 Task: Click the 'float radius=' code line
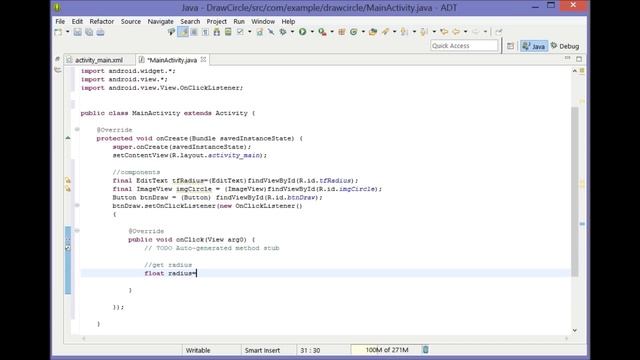(170, 273)
